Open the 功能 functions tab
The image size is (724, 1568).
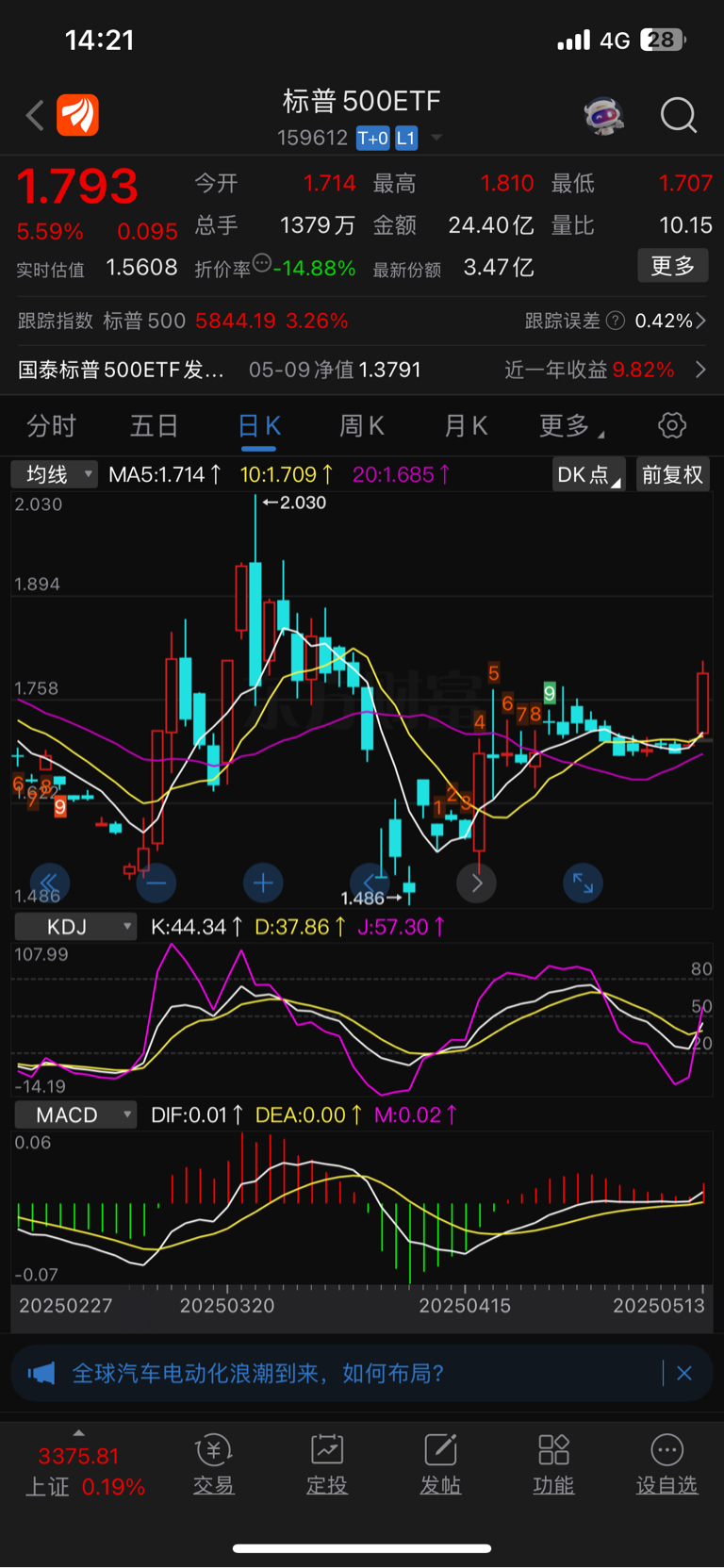point(553,1464)
